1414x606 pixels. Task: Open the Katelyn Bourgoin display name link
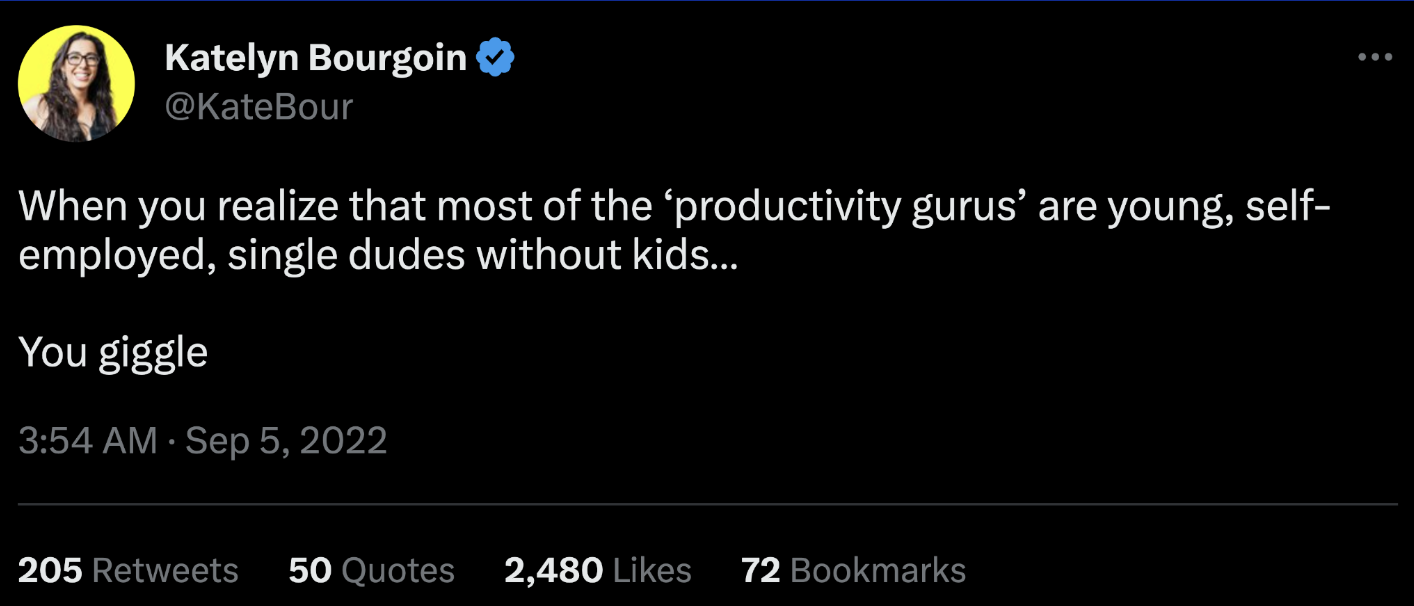315,59
